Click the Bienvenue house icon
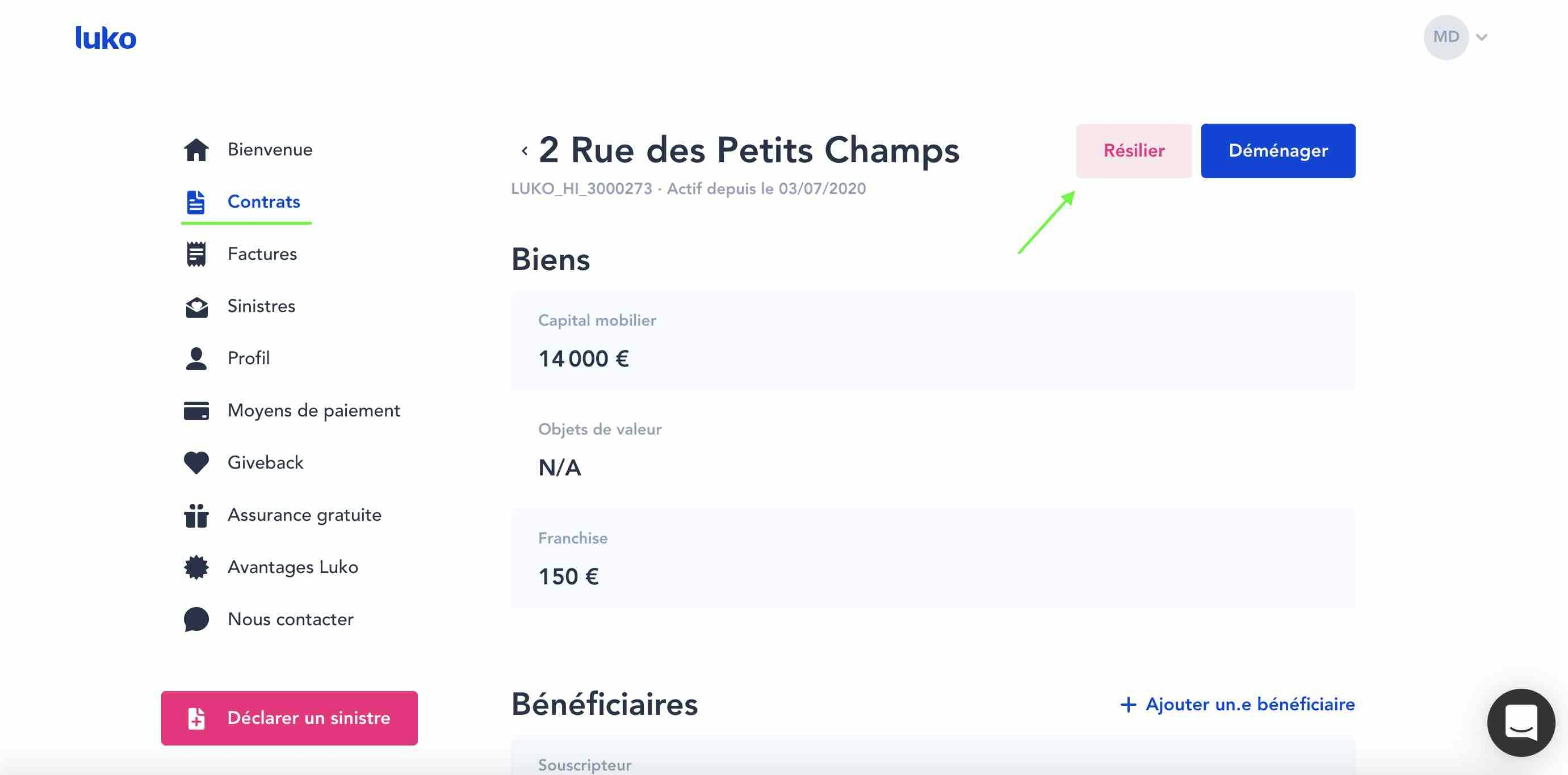Viewport: 1568px width, 775px height. tap(196, 150)
